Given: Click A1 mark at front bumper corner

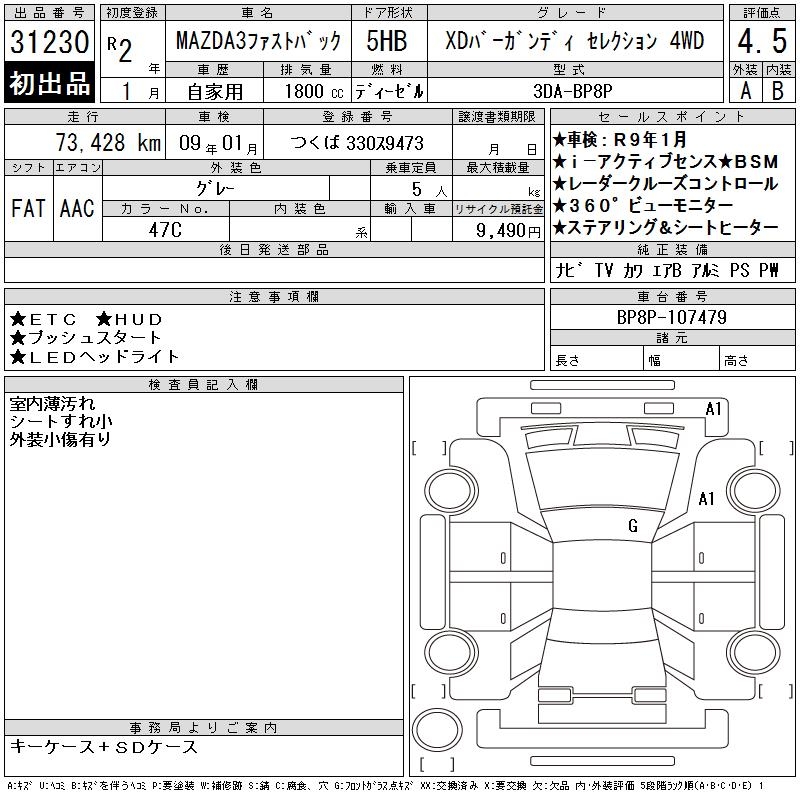Looking at the screenshot, I should coord(713,409).
